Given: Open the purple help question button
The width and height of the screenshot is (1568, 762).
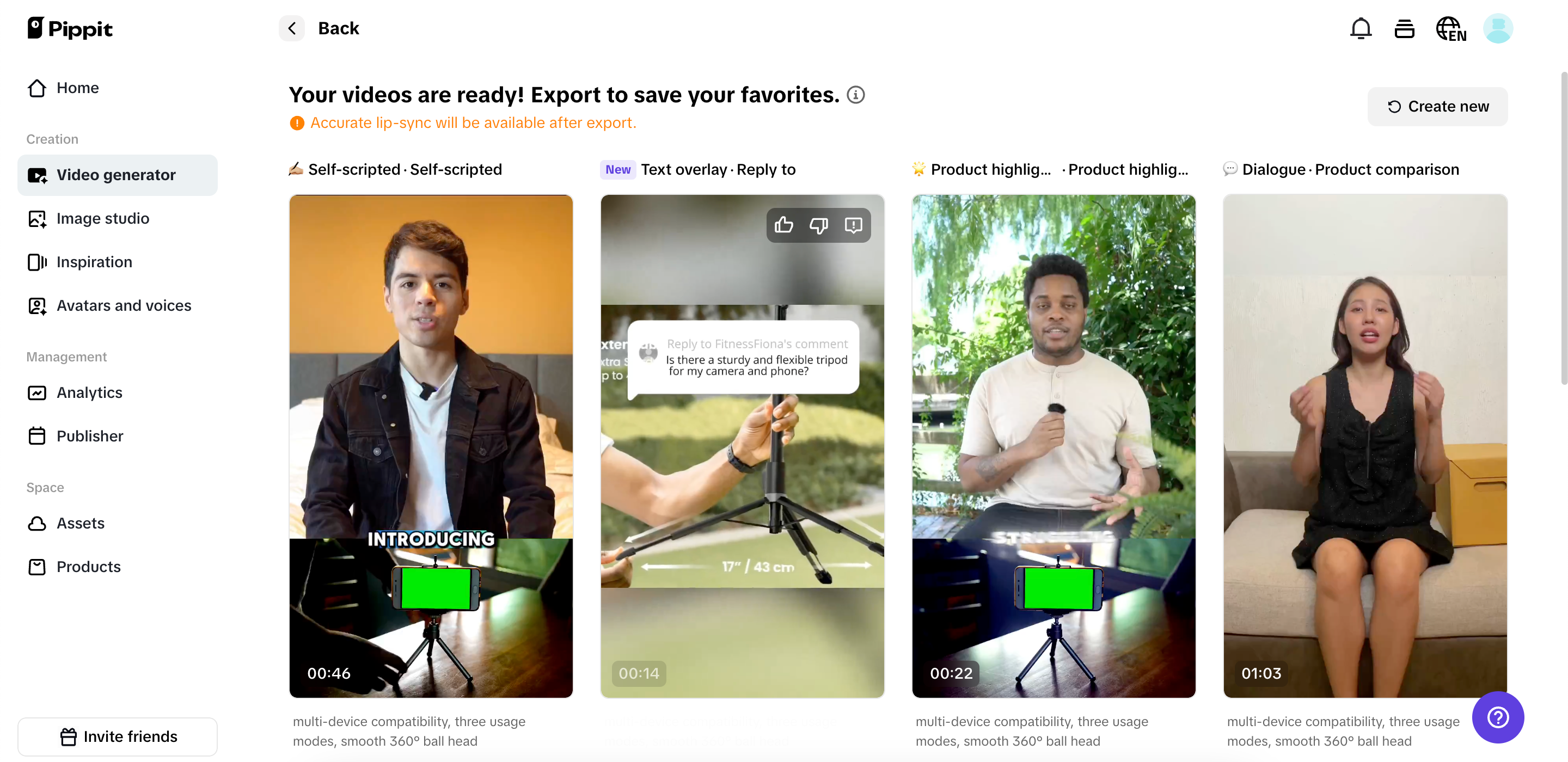Looking at the screenshot, I should (1497, 717).
